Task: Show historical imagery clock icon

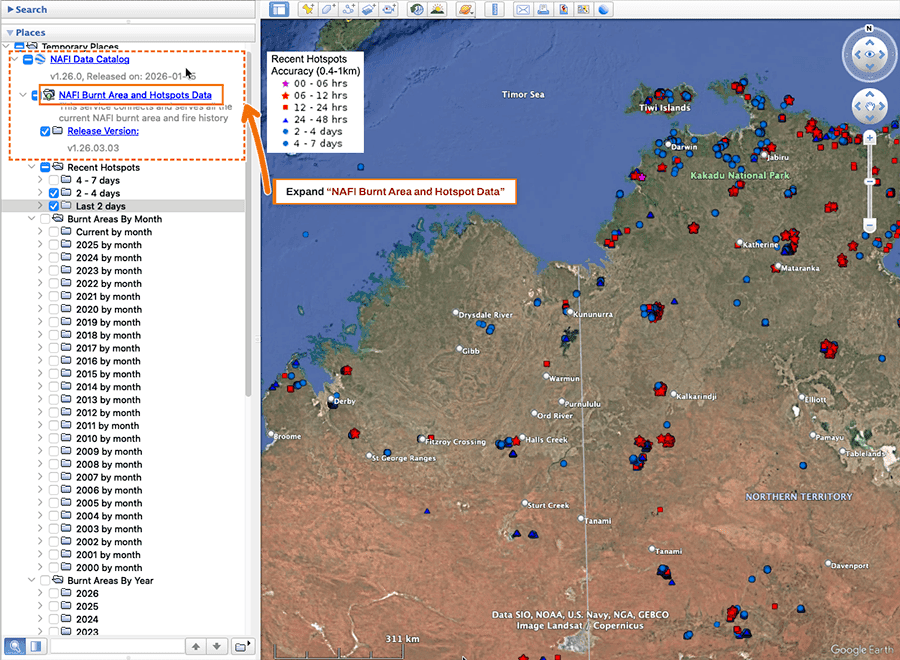Action: click(417, 9)
